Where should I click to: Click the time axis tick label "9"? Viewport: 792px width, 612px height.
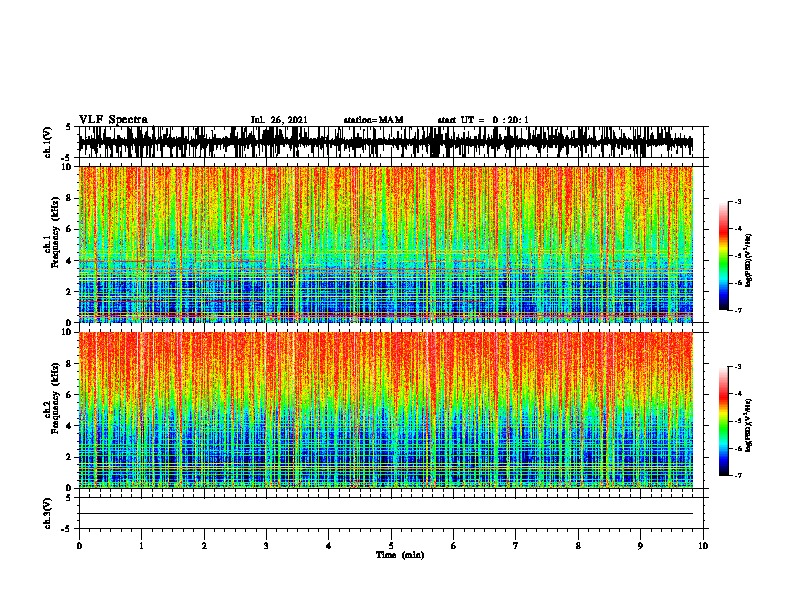(640, 545)
